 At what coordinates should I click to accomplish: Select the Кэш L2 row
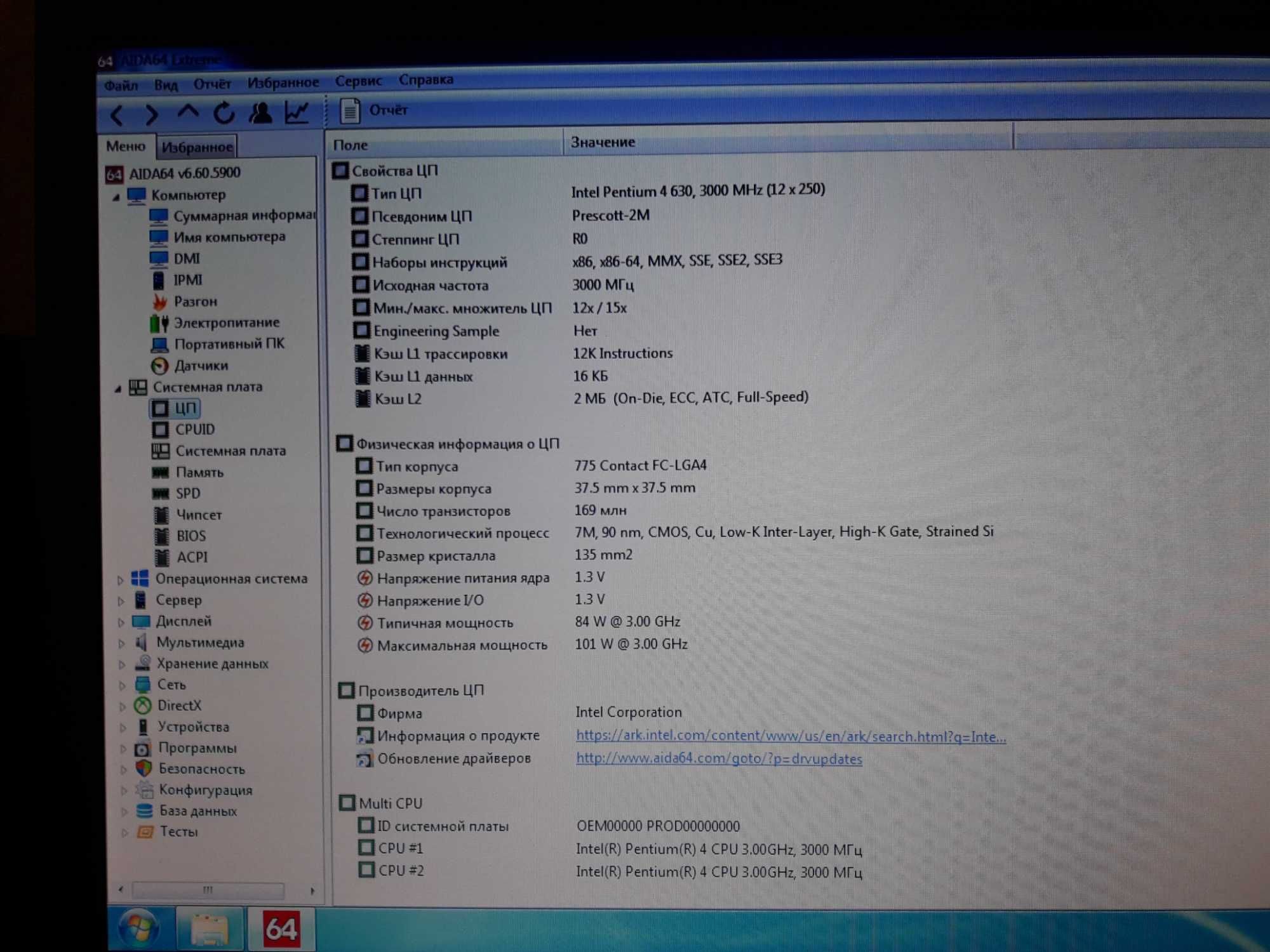coord(581,399)
